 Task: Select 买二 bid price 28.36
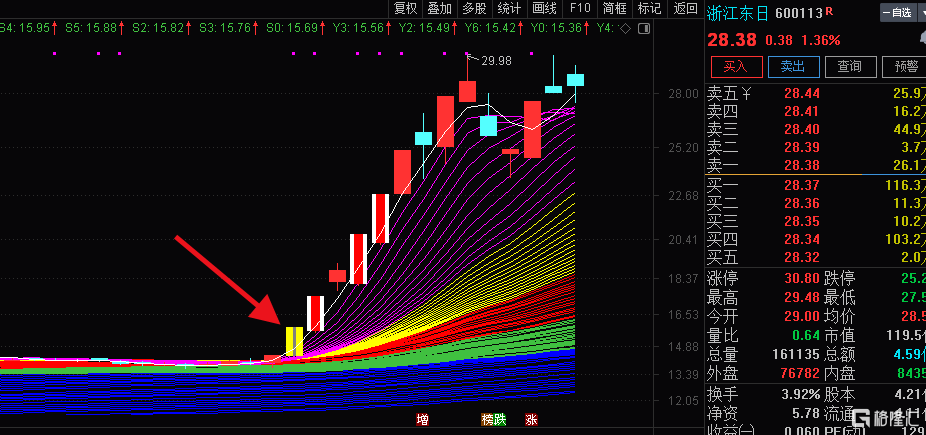pos(802,204)
